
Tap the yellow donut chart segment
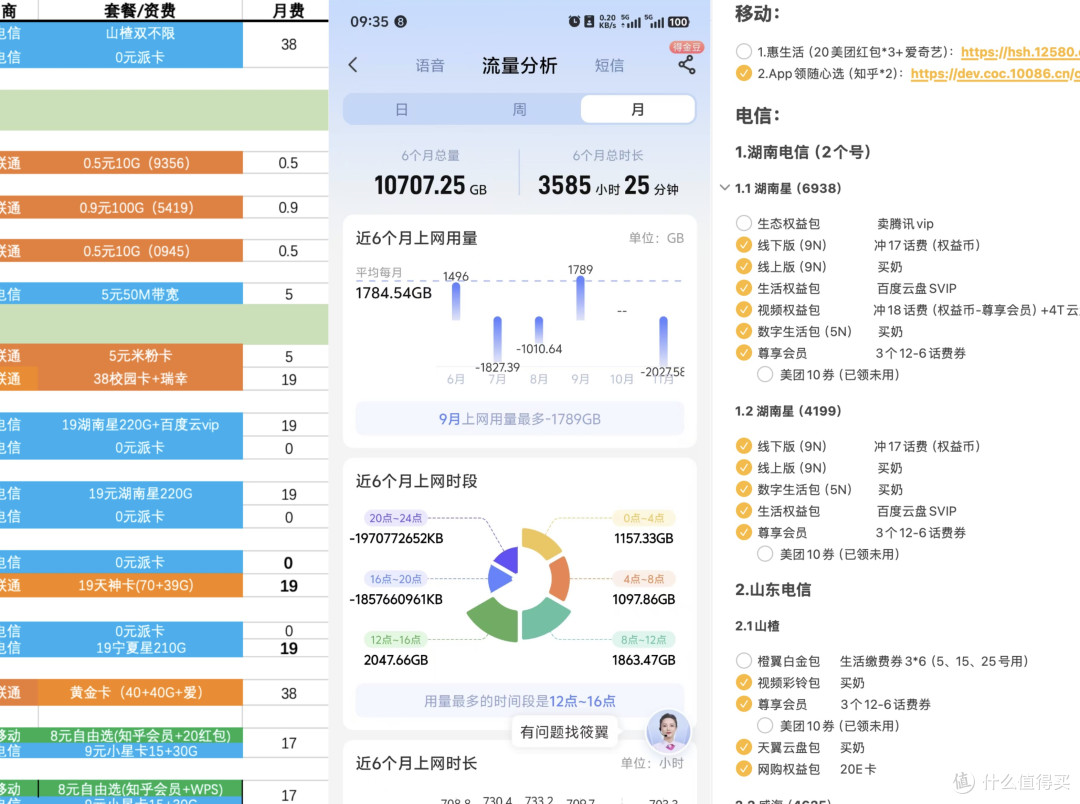(541, 543)
